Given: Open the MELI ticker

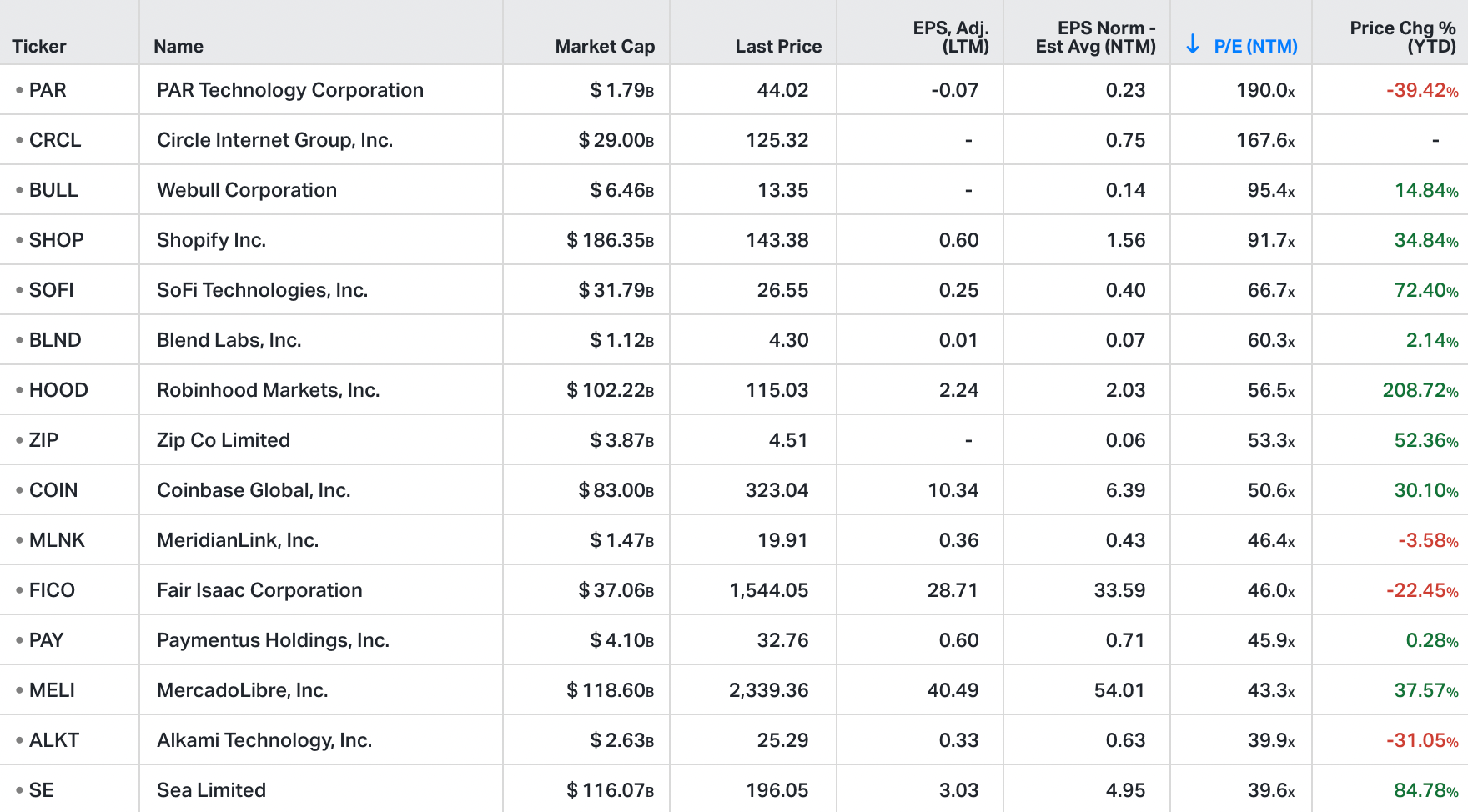Looking at the screenshot, I should click(x=52, y=690).
